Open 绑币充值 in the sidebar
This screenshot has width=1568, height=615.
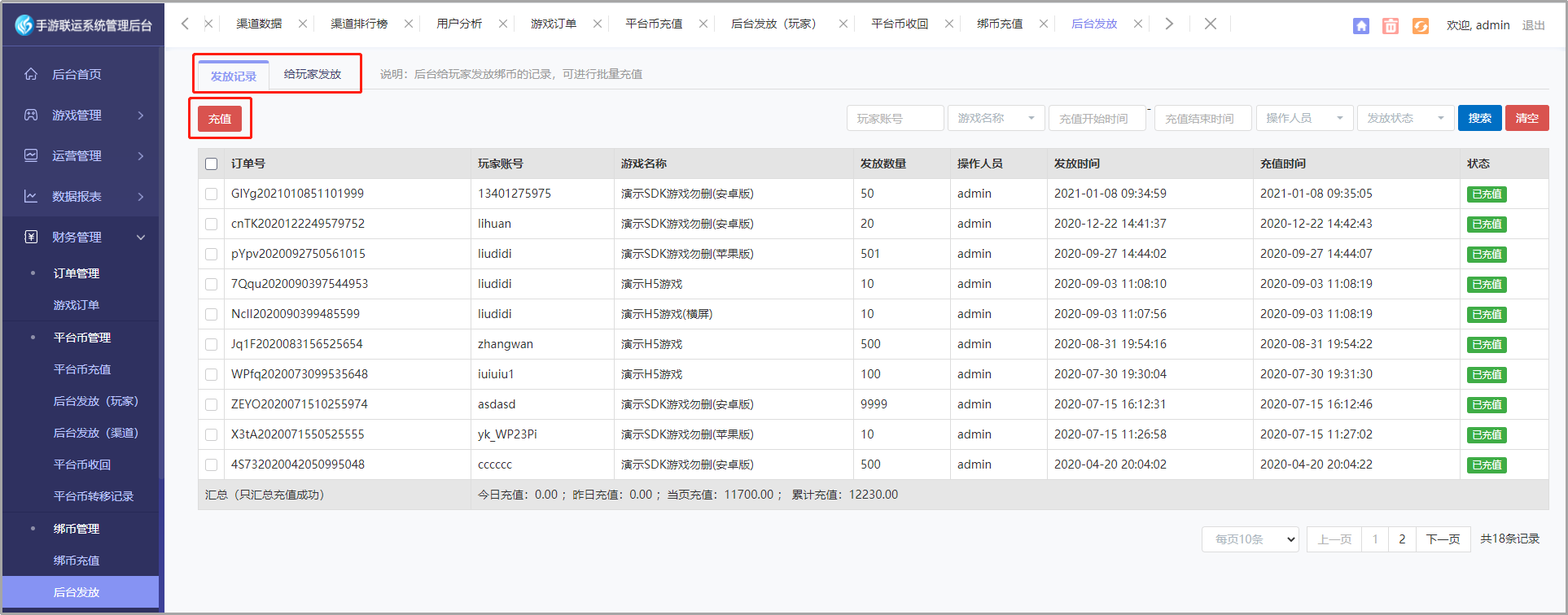pyautogui.click(x=77, y=560)
